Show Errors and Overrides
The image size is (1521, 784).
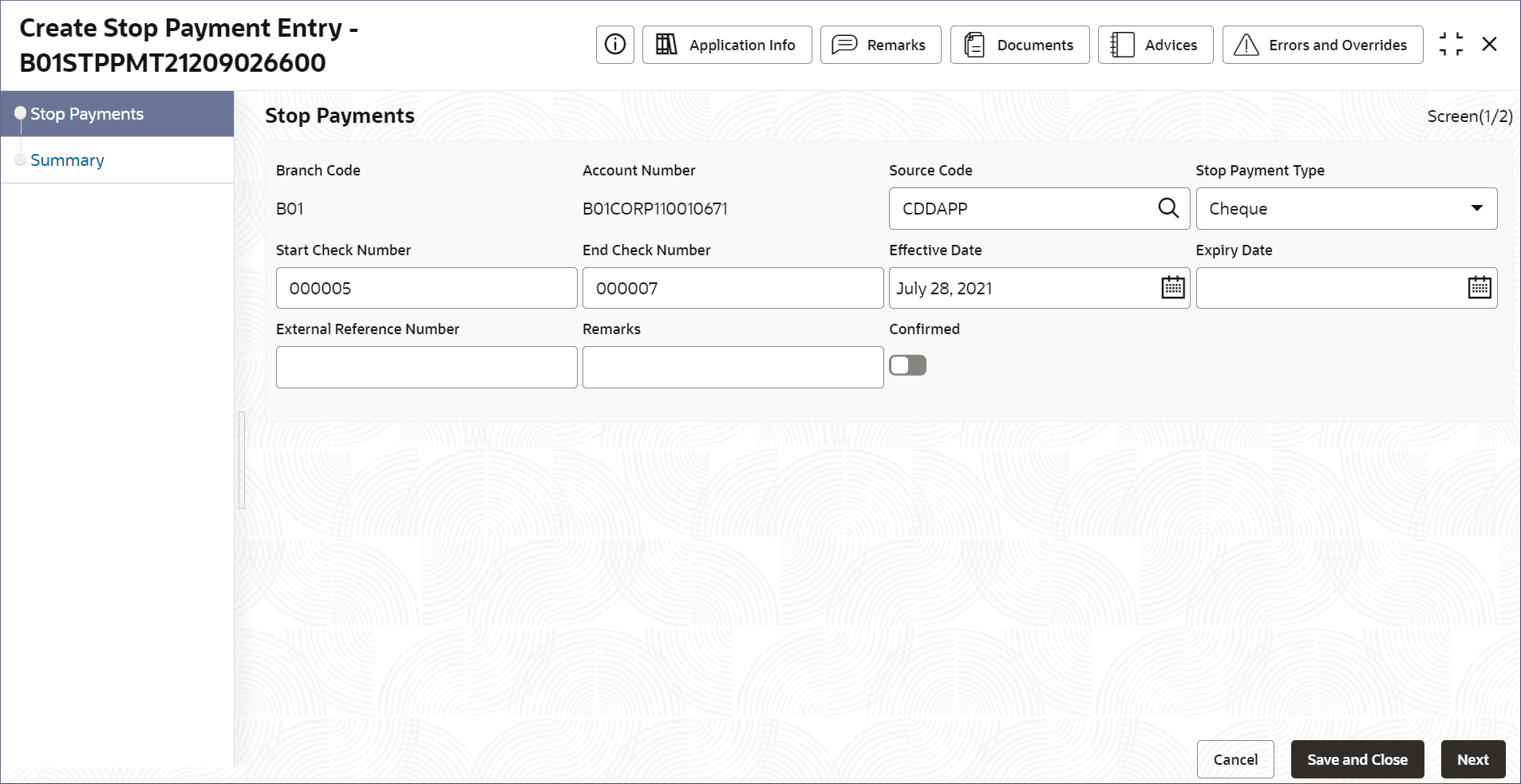[1323, 45]
